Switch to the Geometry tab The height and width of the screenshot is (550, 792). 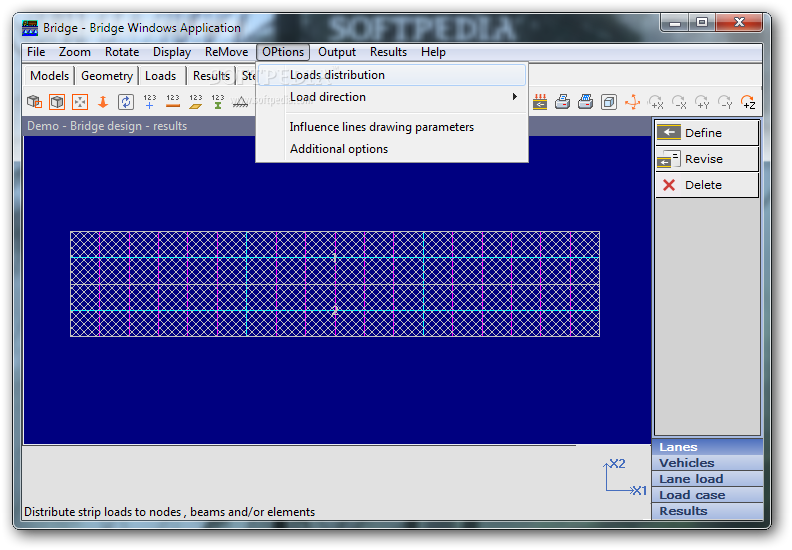107,76
